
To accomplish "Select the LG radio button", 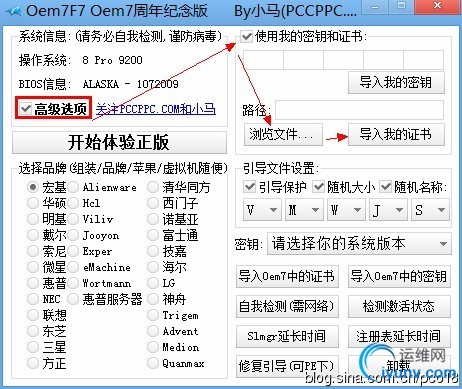I will pos(153,283).
